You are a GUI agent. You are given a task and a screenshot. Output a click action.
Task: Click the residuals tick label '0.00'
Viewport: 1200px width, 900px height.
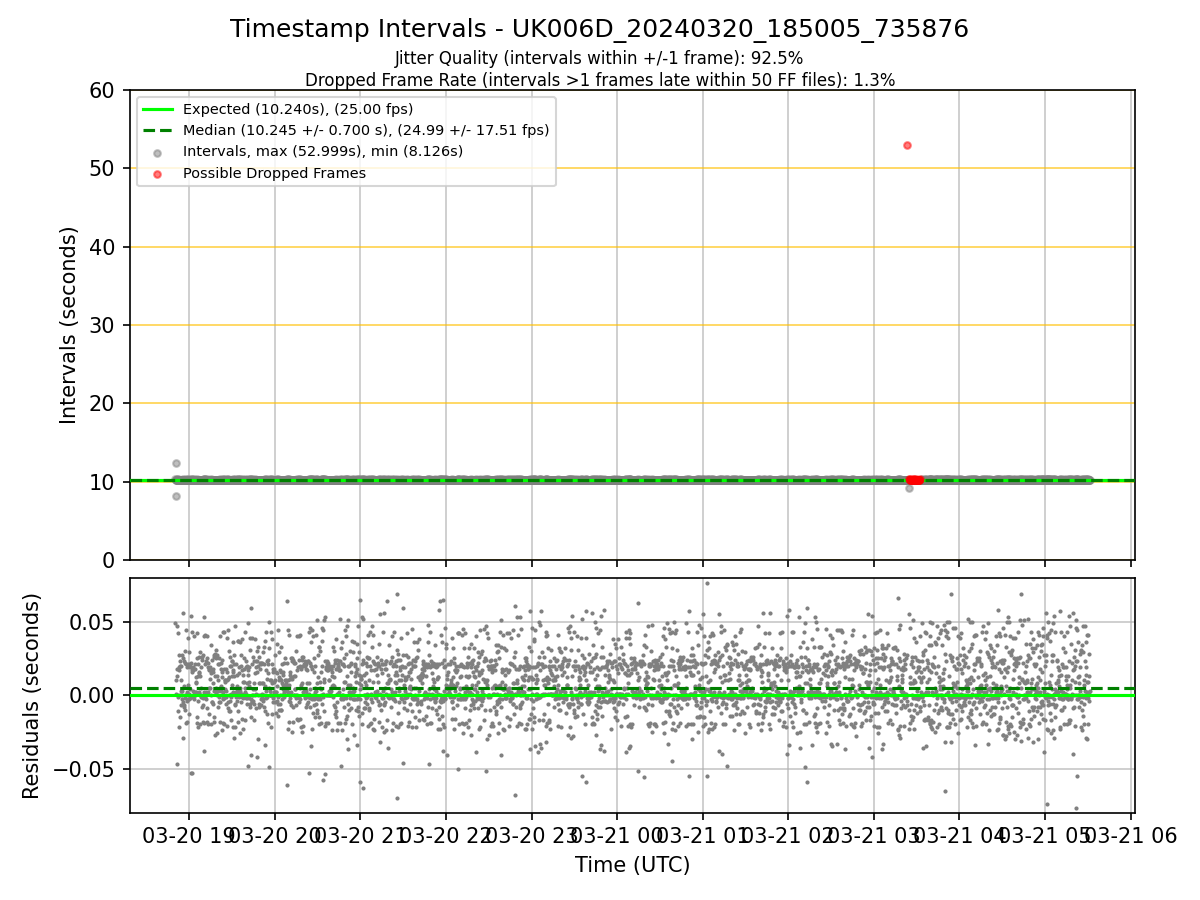point(94,695)
